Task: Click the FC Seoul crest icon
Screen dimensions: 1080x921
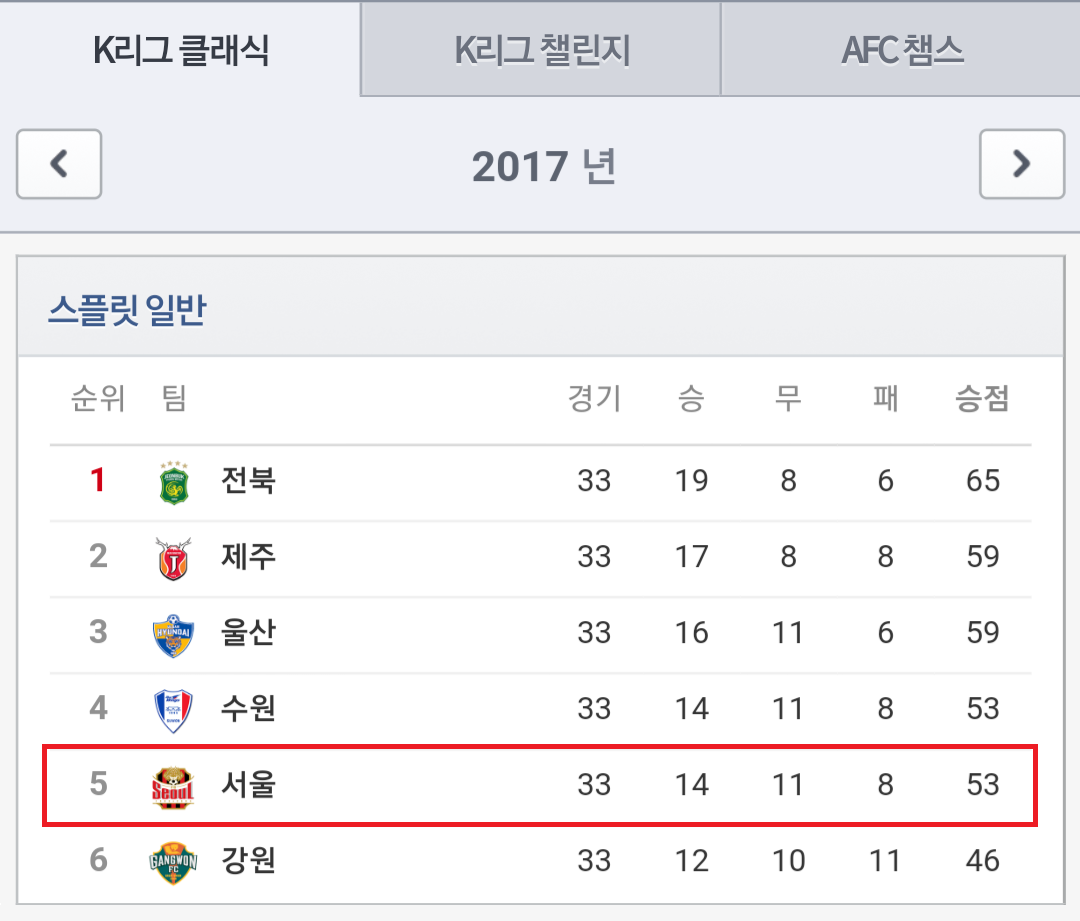Action: tap(173, 787)
